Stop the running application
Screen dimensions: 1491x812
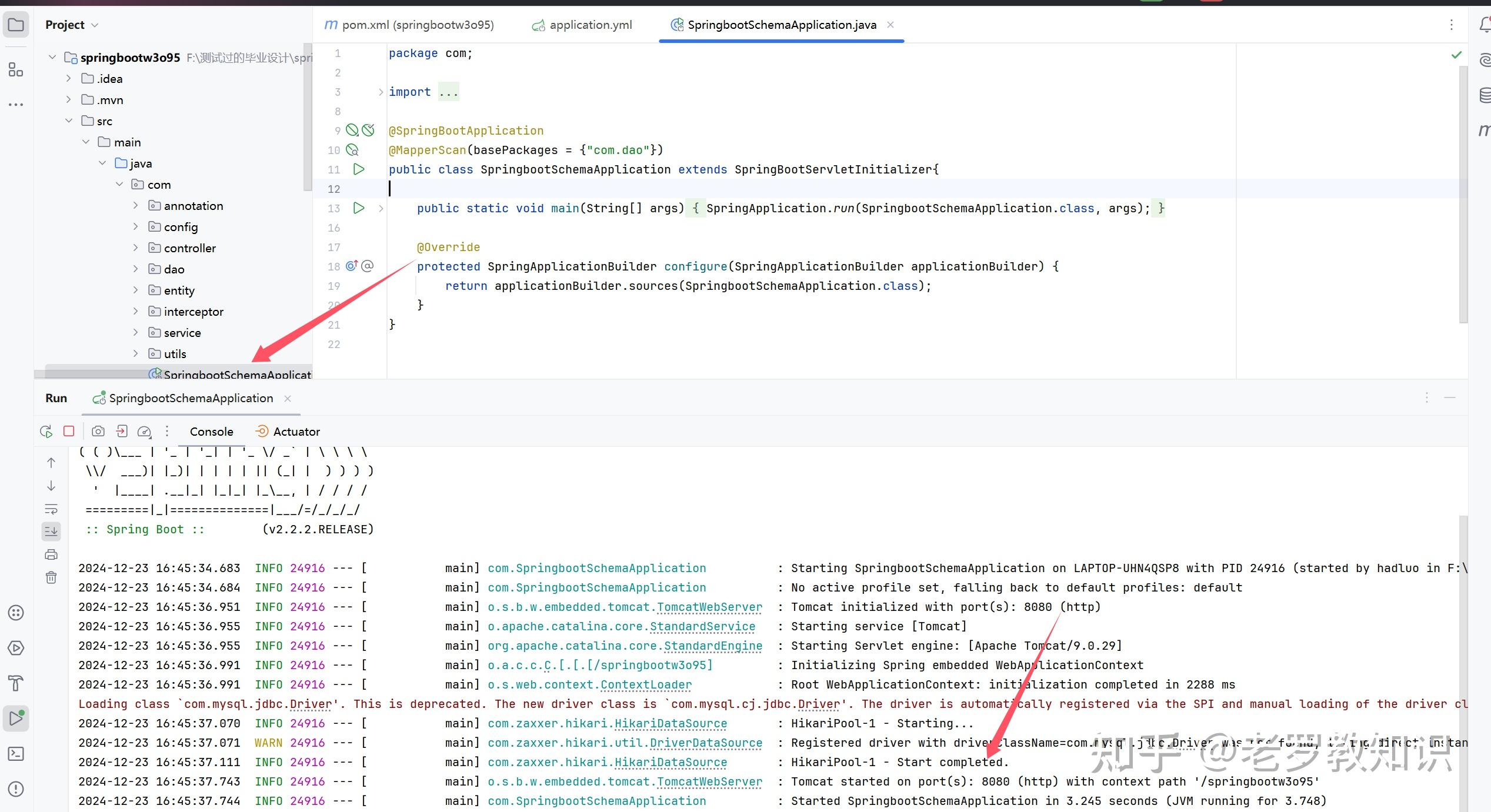point(69,432)
